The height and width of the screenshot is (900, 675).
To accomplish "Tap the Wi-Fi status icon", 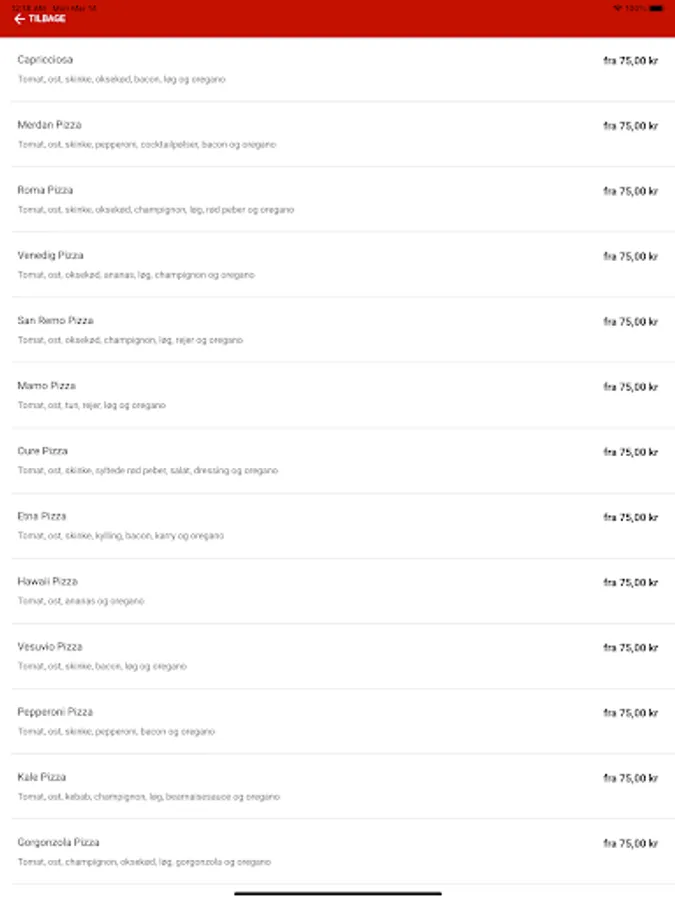I will 618,7.
